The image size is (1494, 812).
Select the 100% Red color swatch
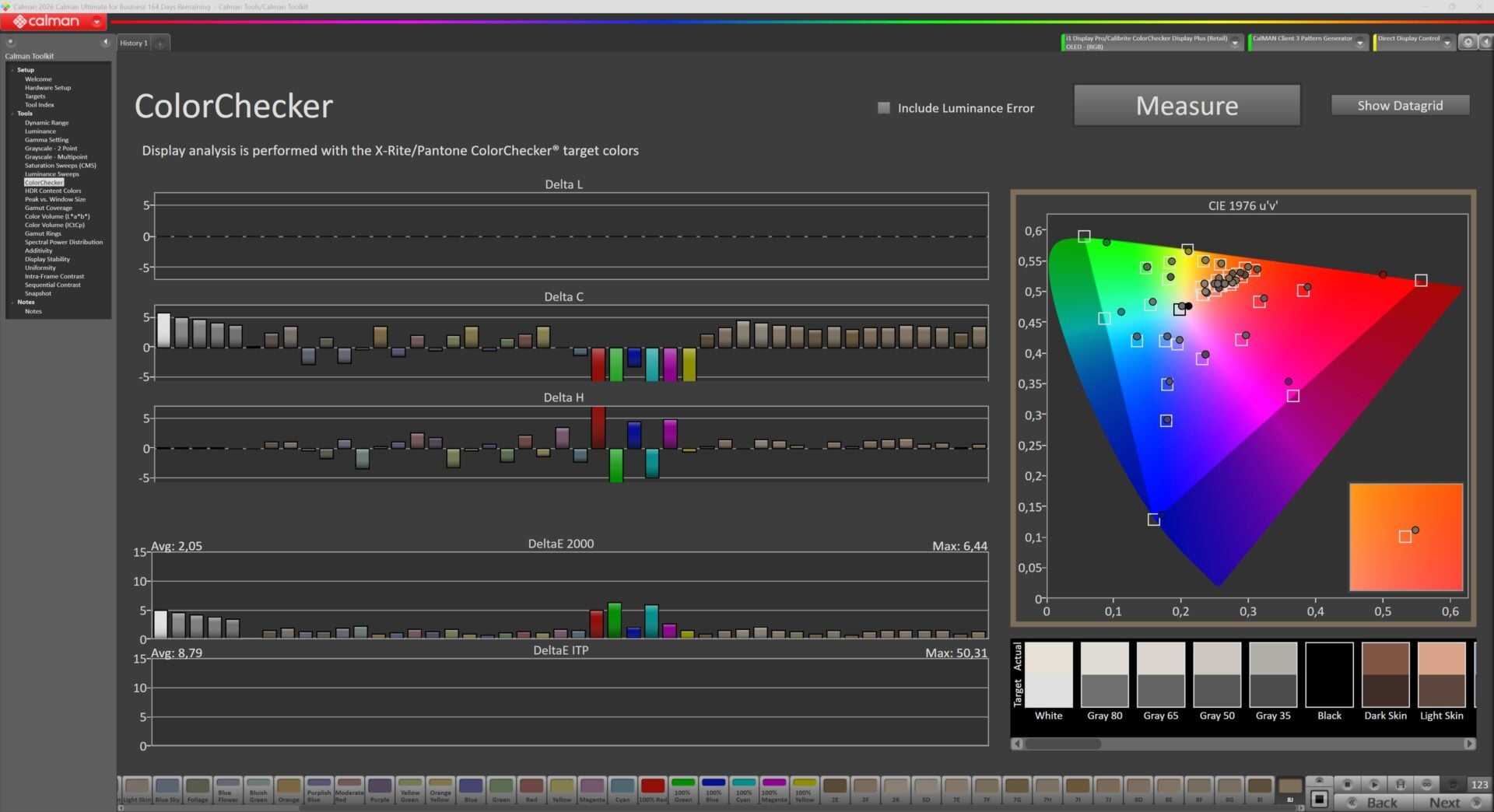(x=652, y=791)
